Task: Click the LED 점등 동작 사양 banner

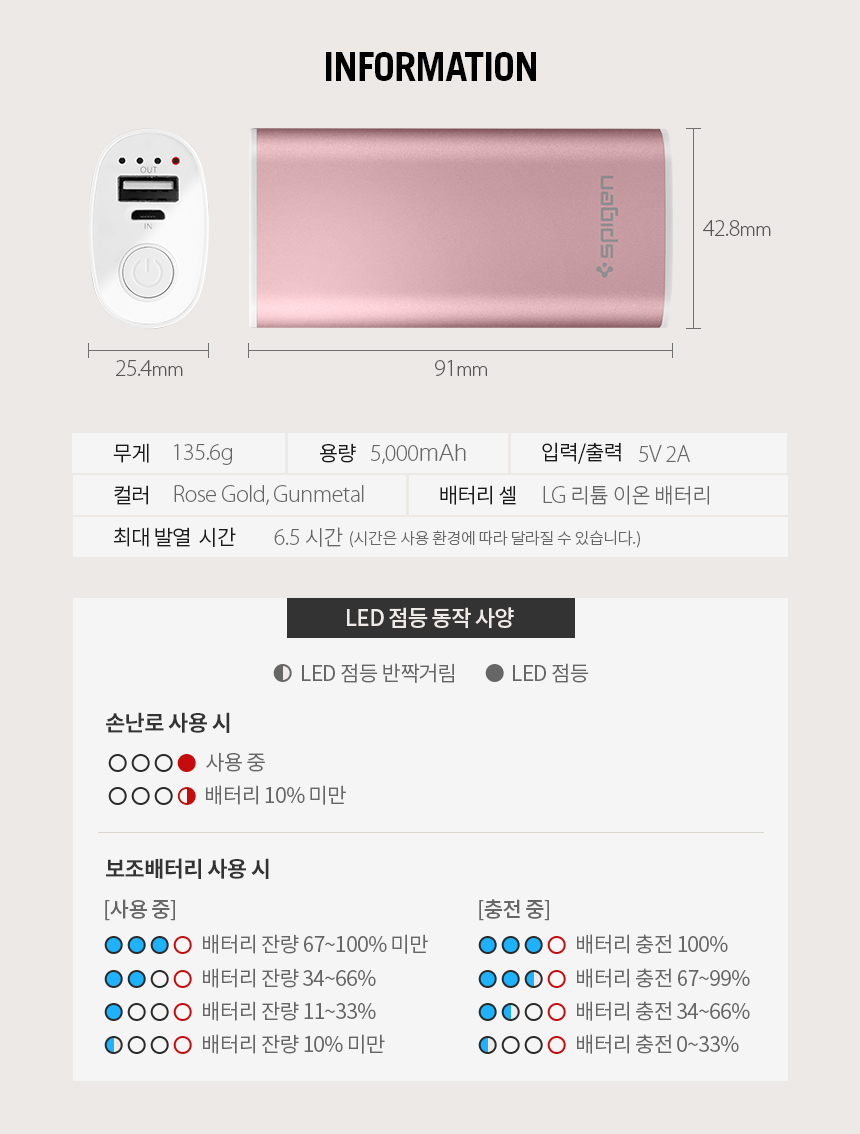Action: [430, 618]
